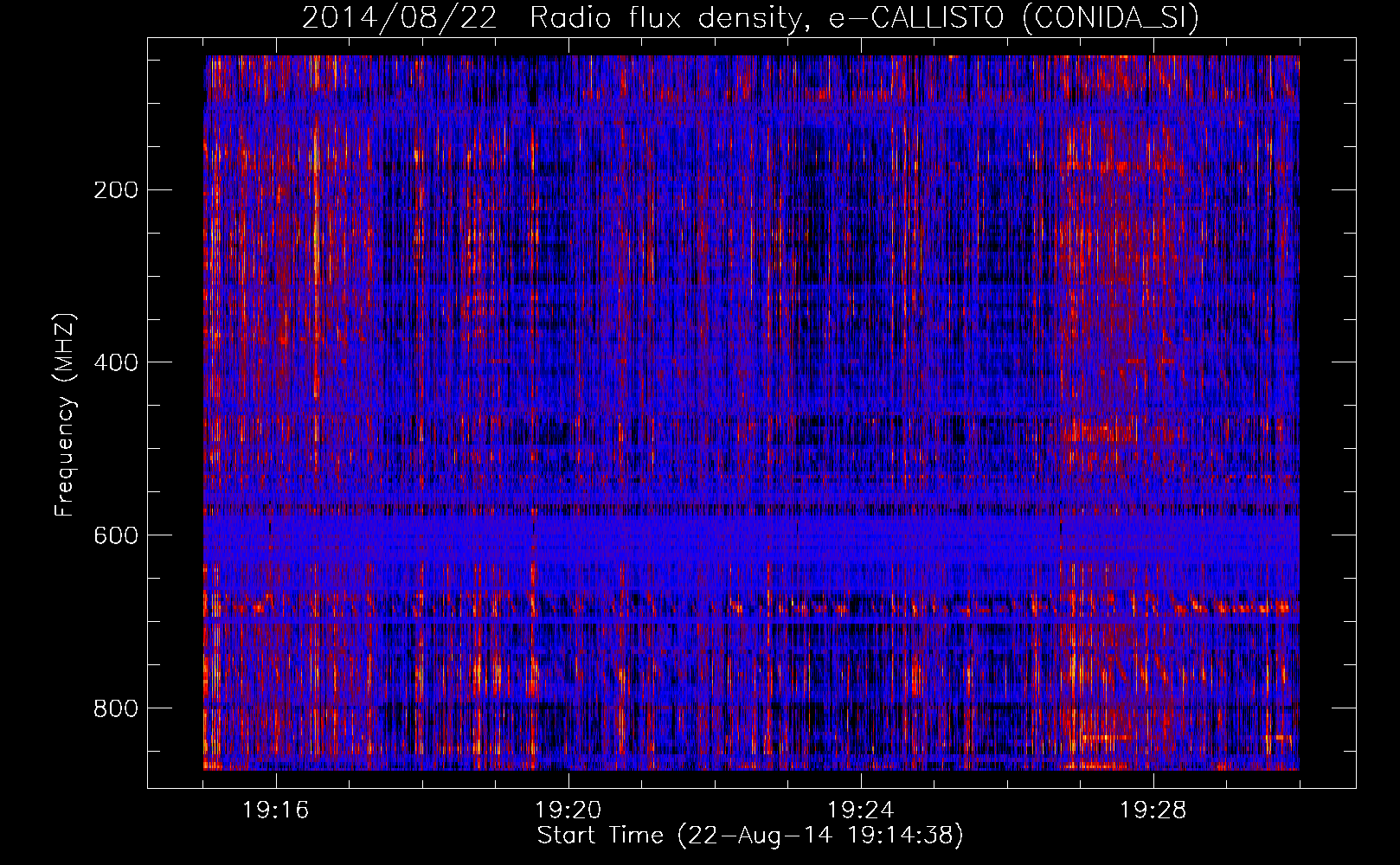Image resolution: width=1400 pixels, height=865 pixels.
Task: Click the "Start Time" x-axis label
Action: point(750,836)
